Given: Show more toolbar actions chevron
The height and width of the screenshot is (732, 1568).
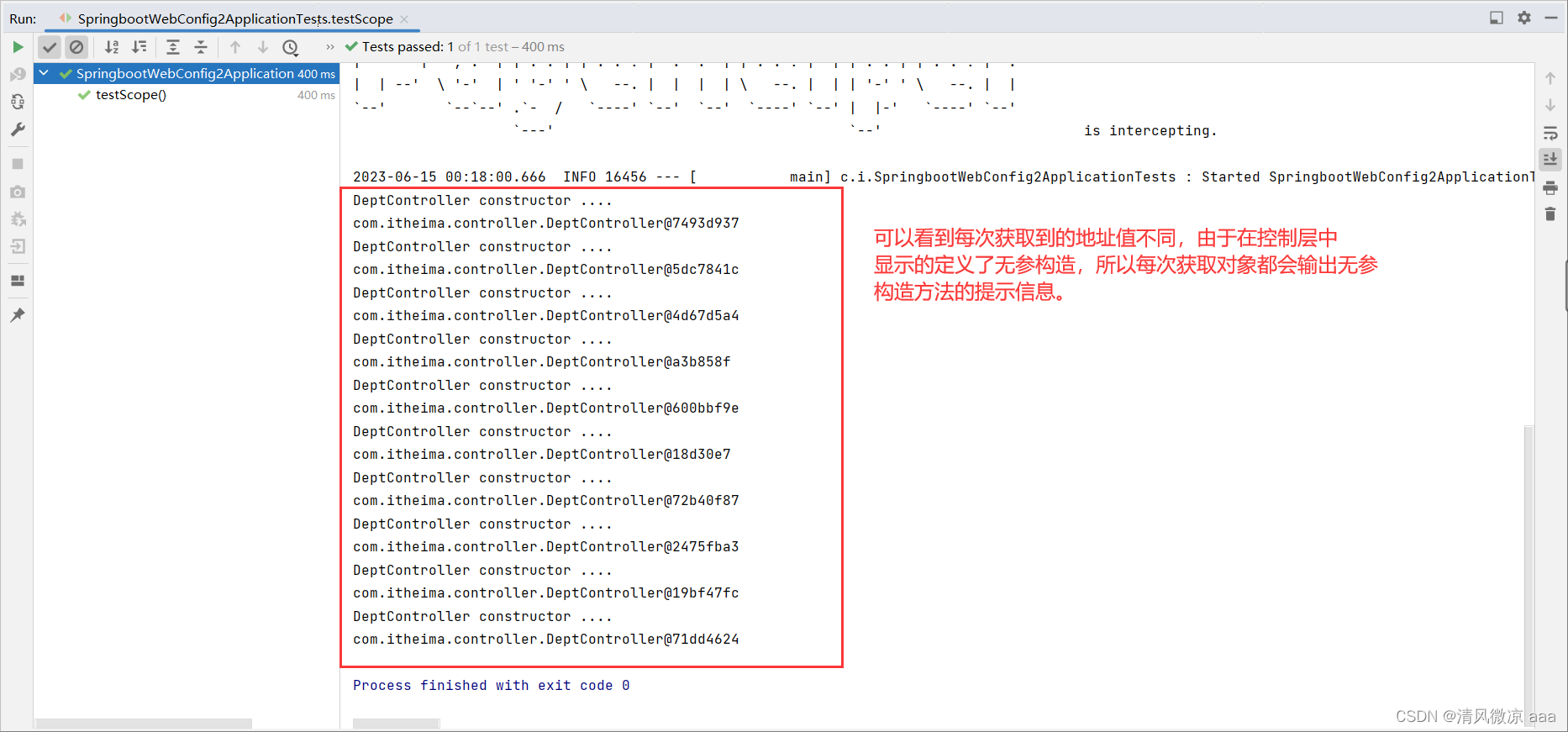Looking at the screenshot, I should point(330,47).
